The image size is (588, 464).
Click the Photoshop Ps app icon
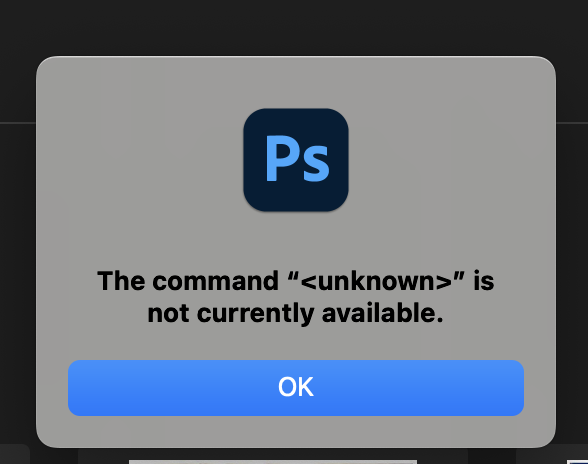(296, 160)
